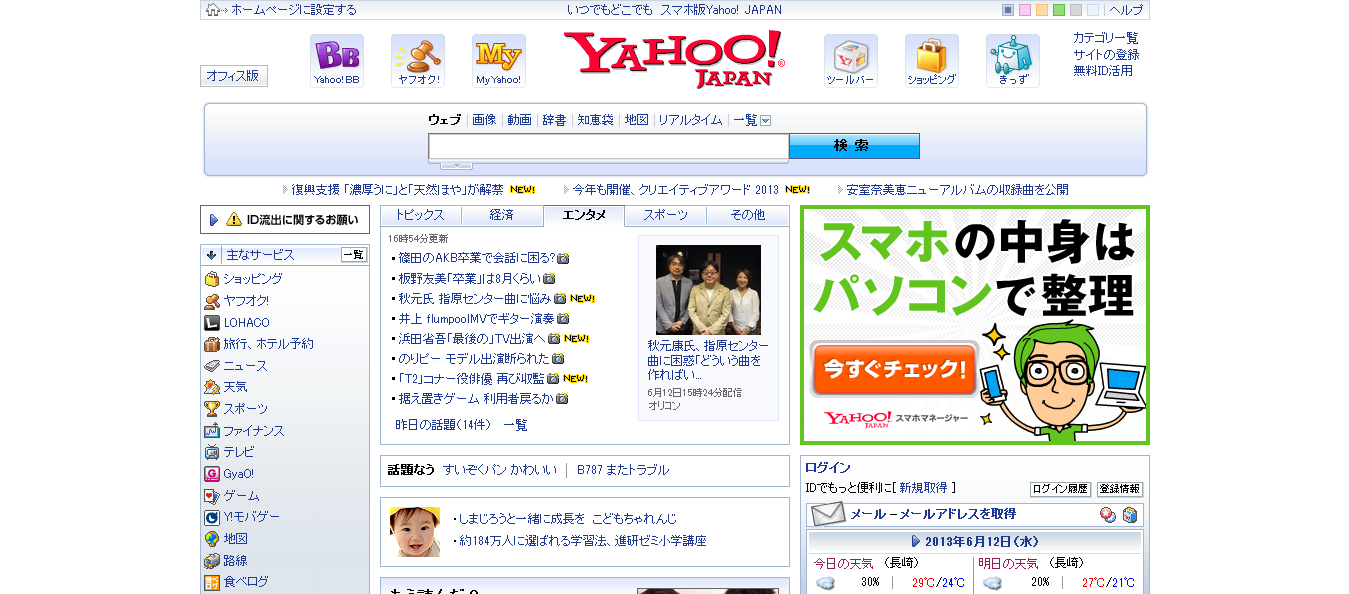
Task: Open 食べログ in the sidebar
Action: [236, 582]
